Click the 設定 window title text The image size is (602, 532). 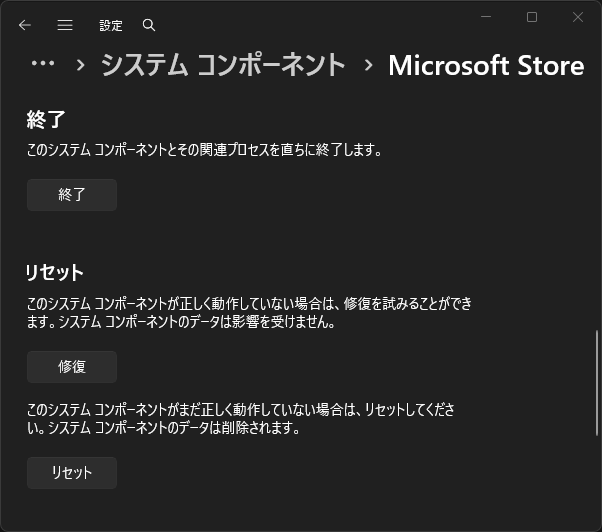point(111,26)
